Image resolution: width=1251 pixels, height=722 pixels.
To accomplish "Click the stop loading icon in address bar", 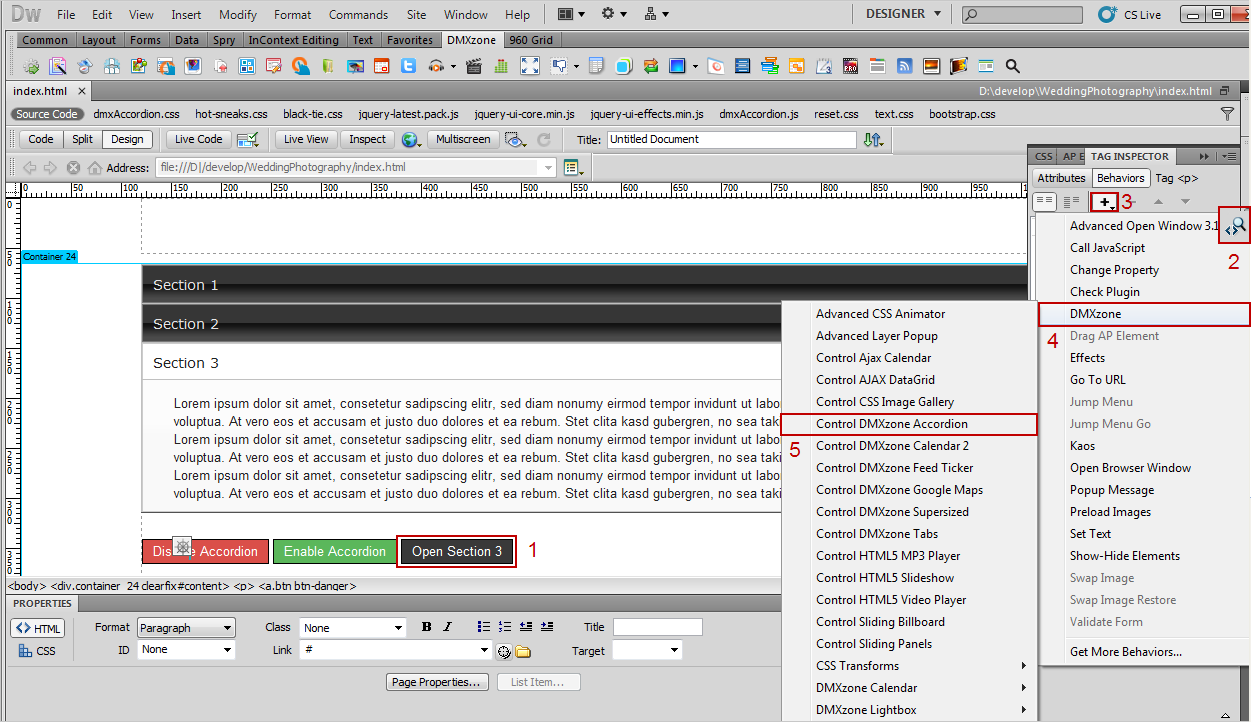I will tap(73, 167).
